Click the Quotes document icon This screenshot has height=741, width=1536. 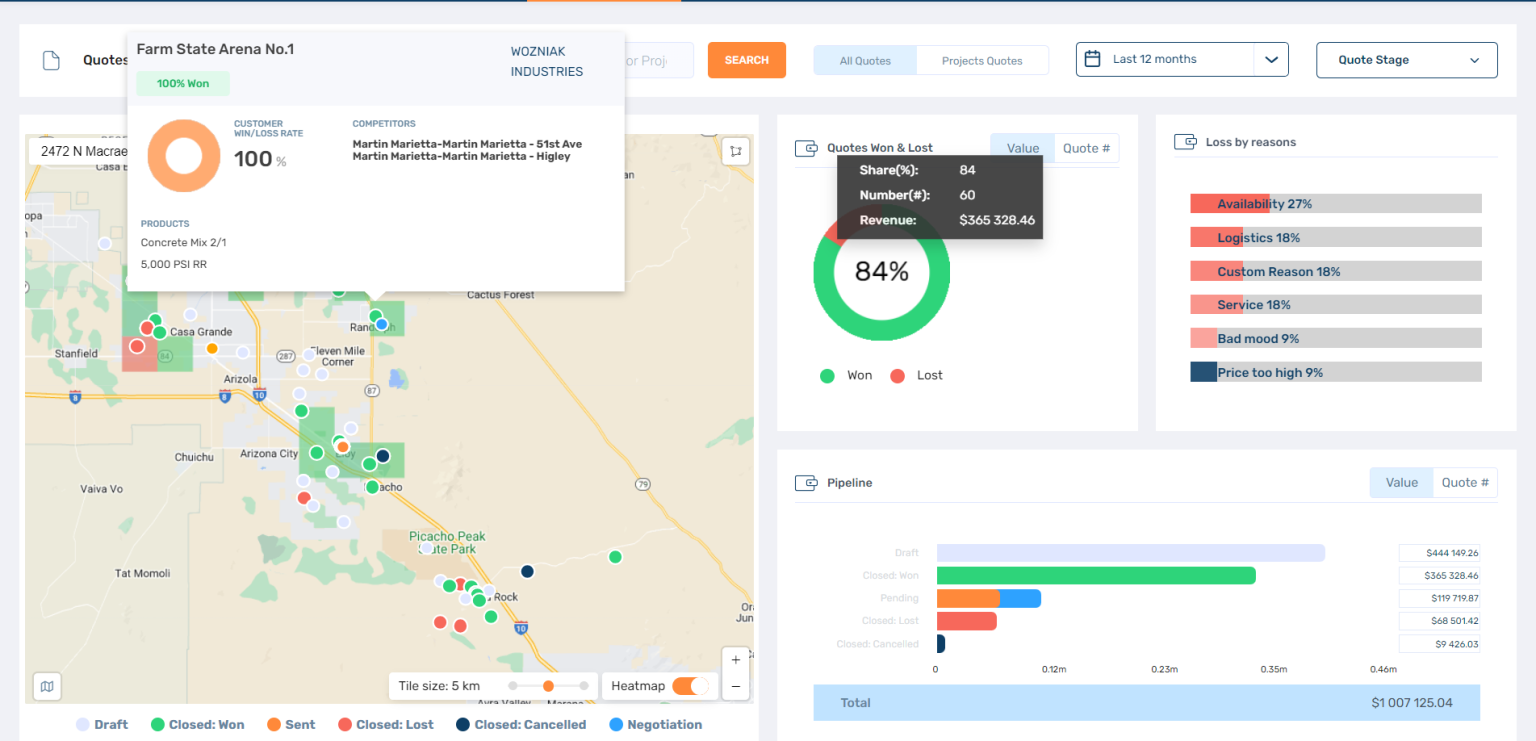51,60
